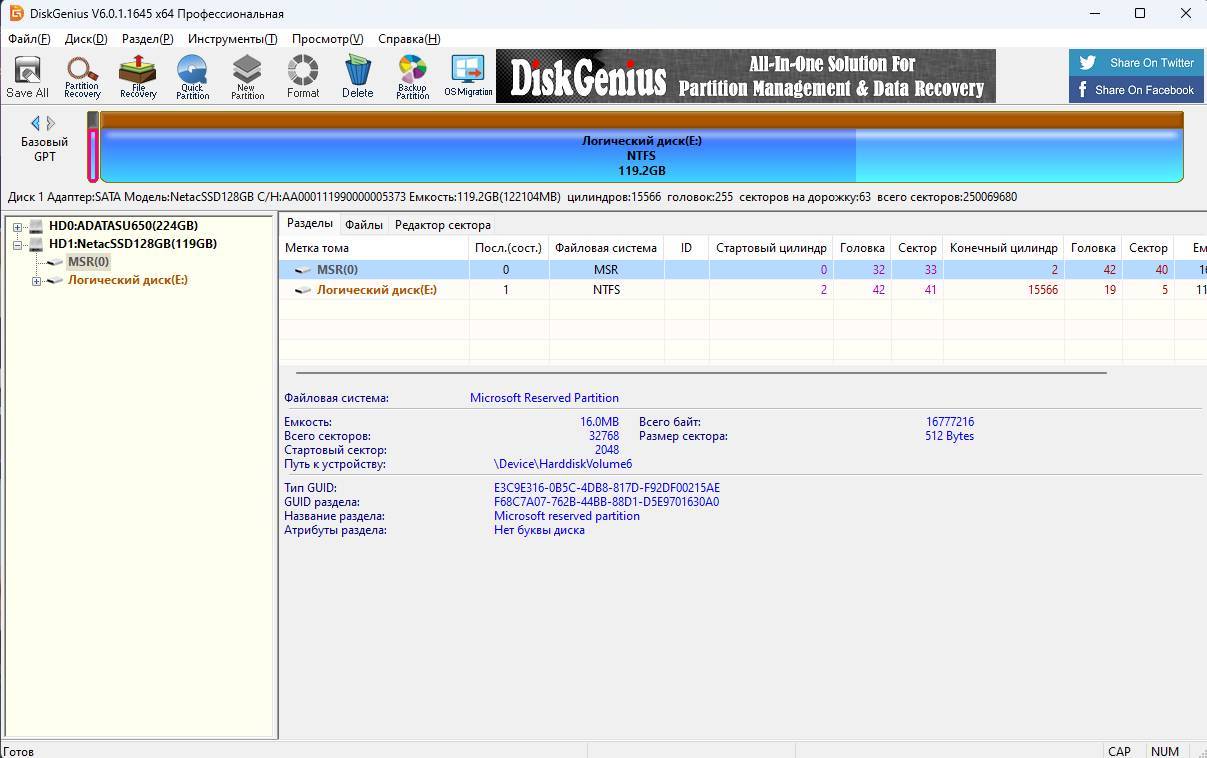Create a New Partition

tap(247, 76)
